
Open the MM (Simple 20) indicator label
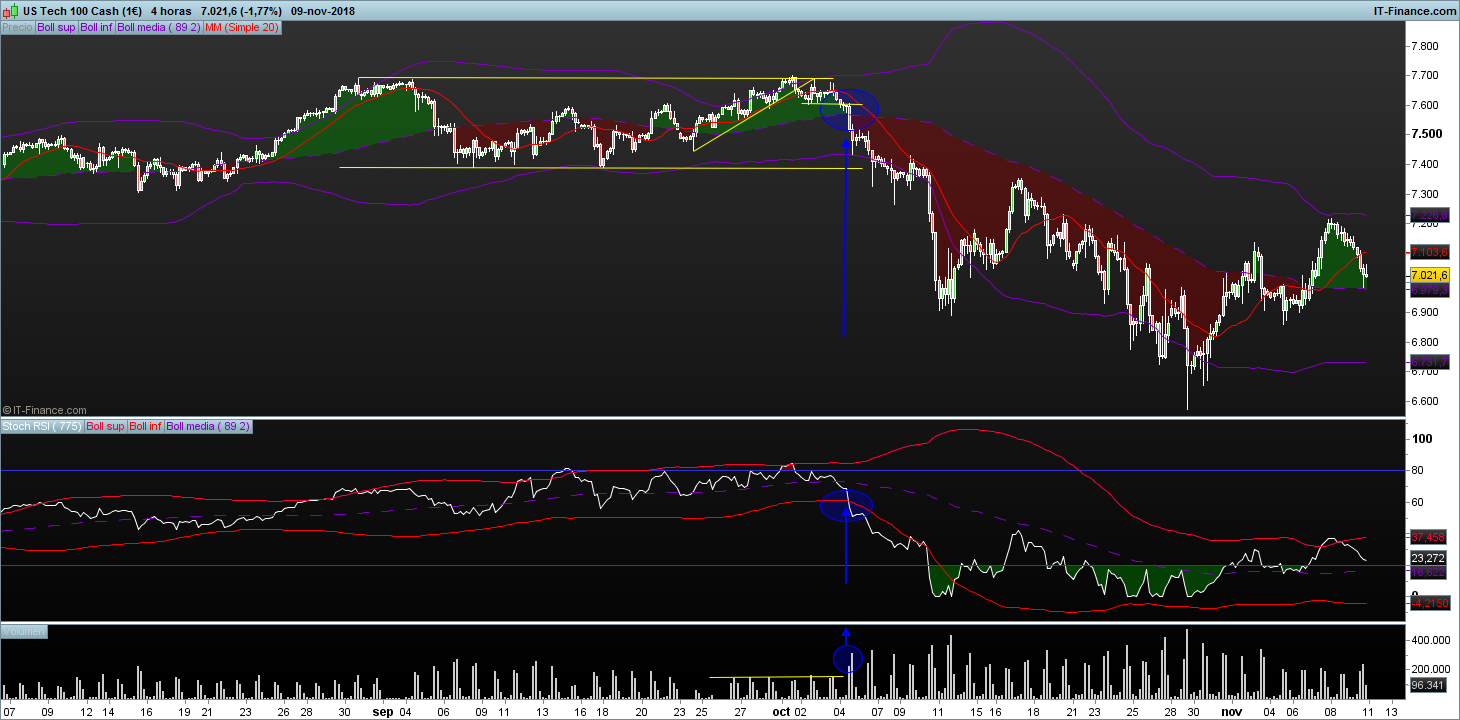pos(241,27)
